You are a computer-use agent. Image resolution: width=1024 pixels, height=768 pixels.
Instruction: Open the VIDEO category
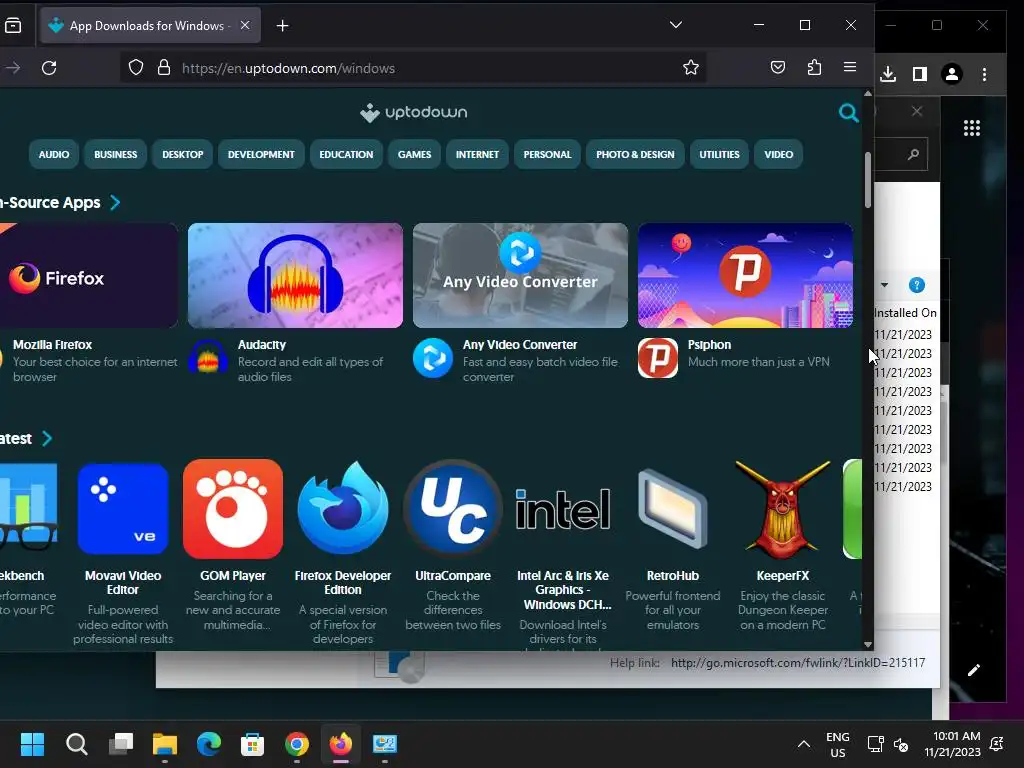(778, 155)
